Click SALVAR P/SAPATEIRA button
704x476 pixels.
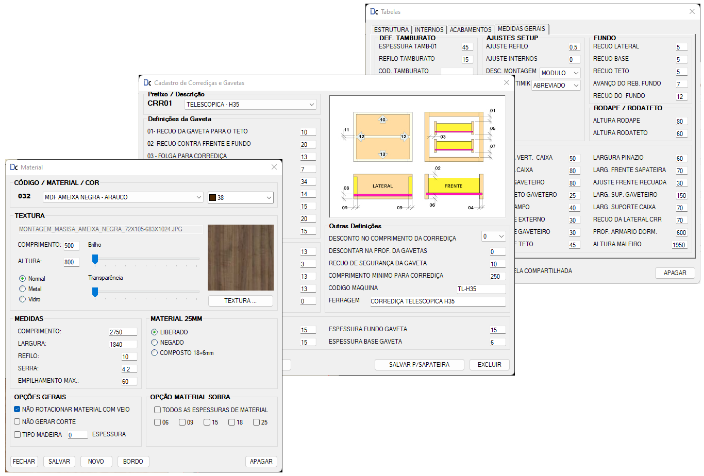419,365
